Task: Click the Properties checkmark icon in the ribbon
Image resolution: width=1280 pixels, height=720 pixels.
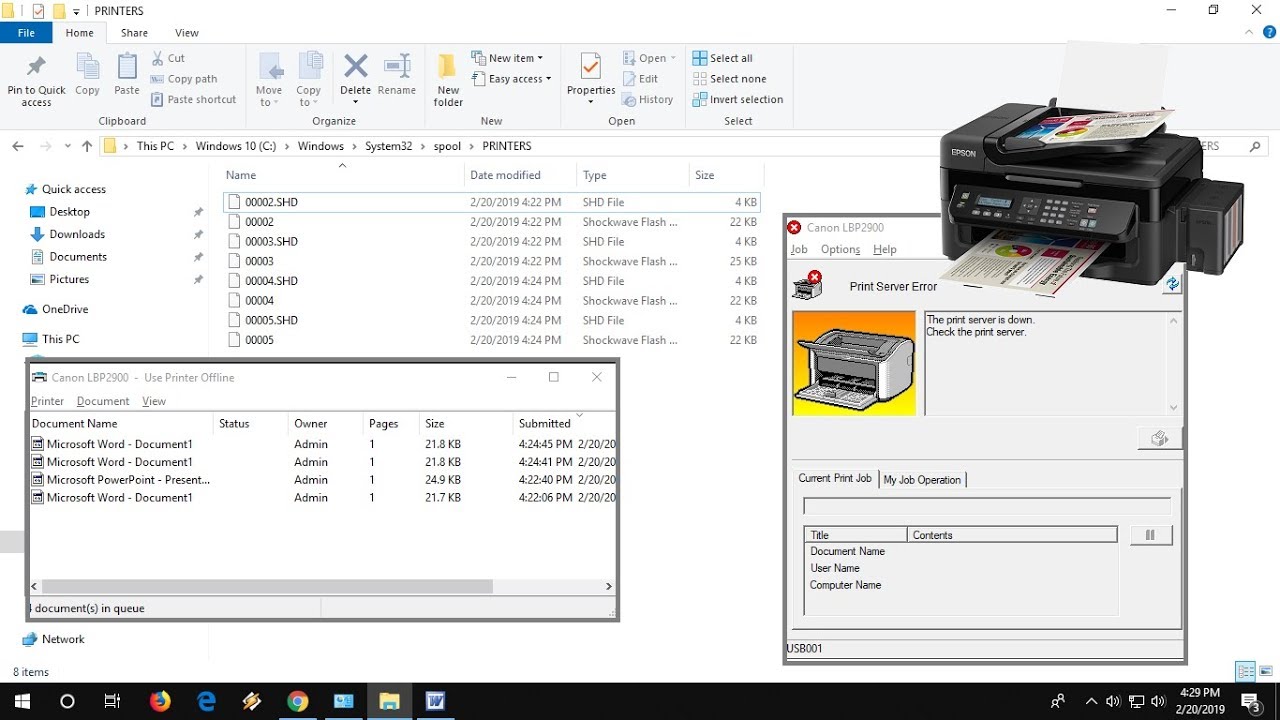Action: pyautogui.click(x=591, y=67)
